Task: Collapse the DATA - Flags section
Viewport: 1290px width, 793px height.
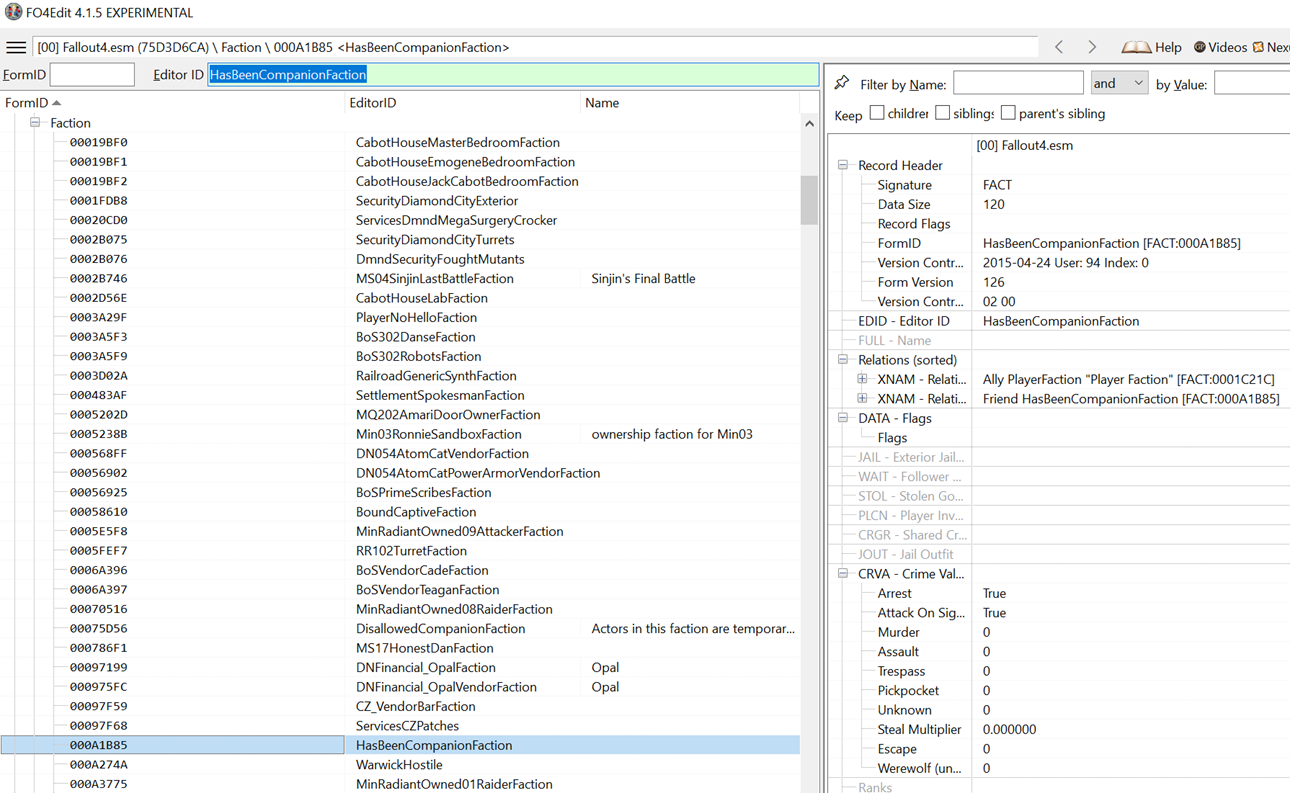Action: point(843,418)
